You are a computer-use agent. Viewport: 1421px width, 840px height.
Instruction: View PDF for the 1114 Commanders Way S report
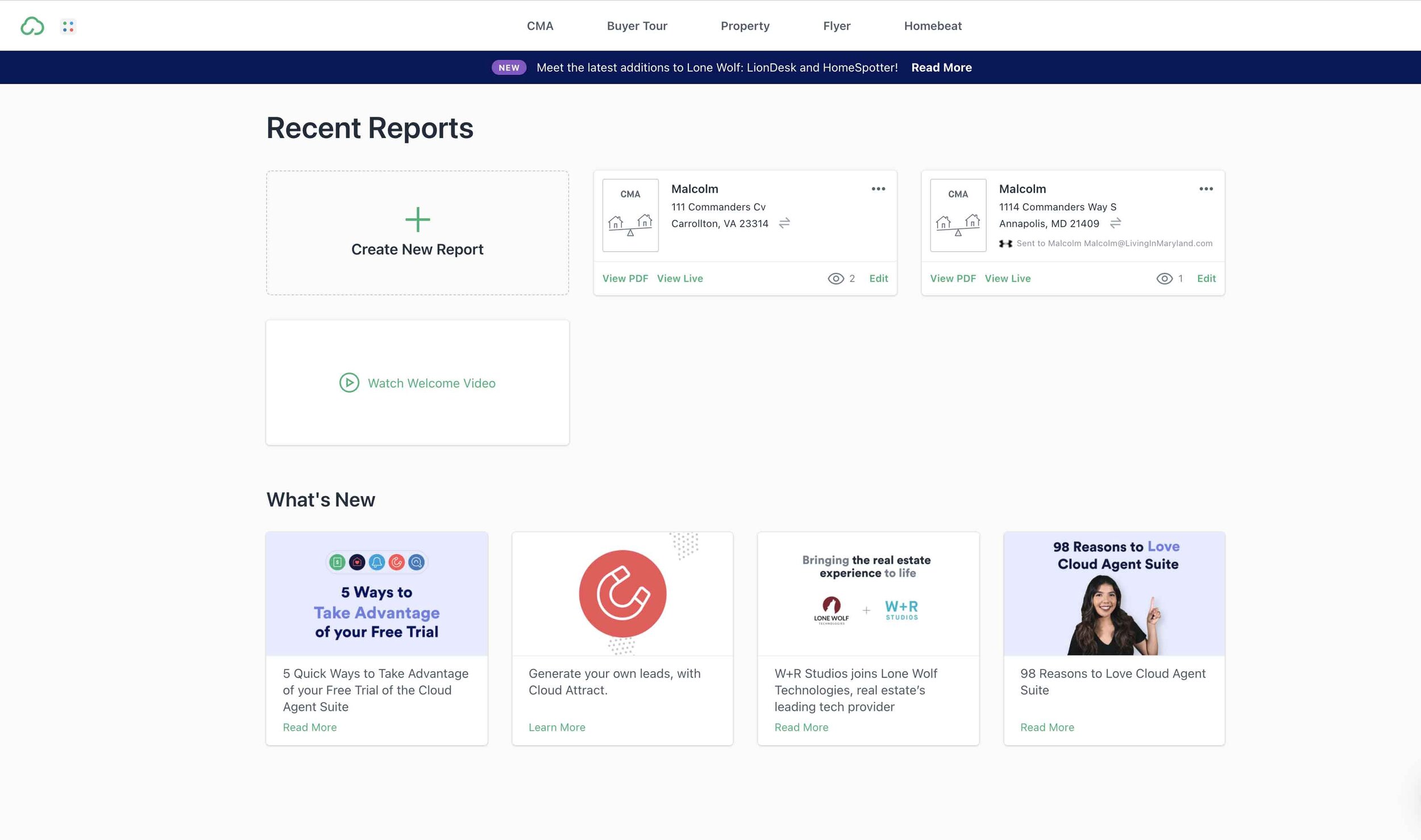[953, 278]
